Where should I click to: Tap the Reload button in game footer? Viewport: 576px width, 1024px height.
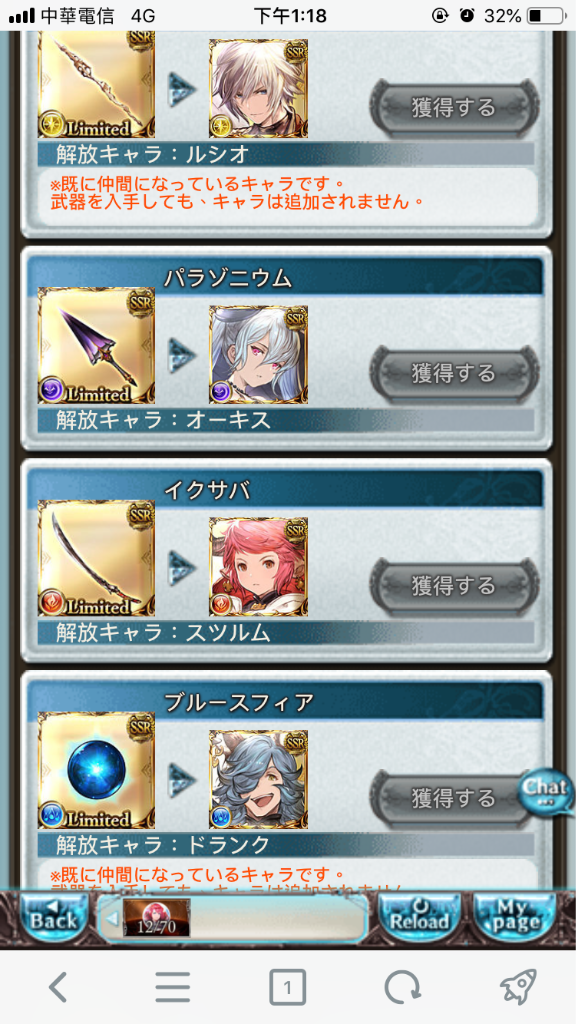[x=419, y=919]
